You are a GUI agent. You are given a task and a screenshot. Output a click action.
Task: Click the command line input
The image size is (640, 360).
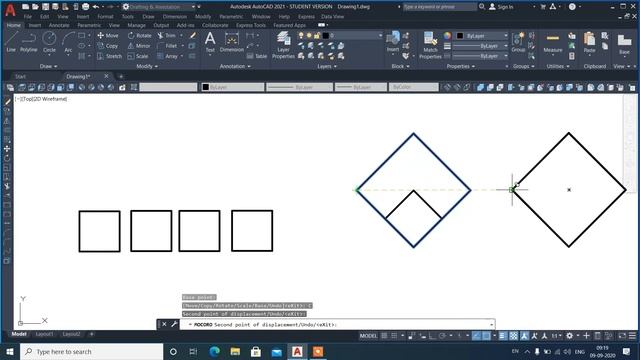[x=337, y=324]
